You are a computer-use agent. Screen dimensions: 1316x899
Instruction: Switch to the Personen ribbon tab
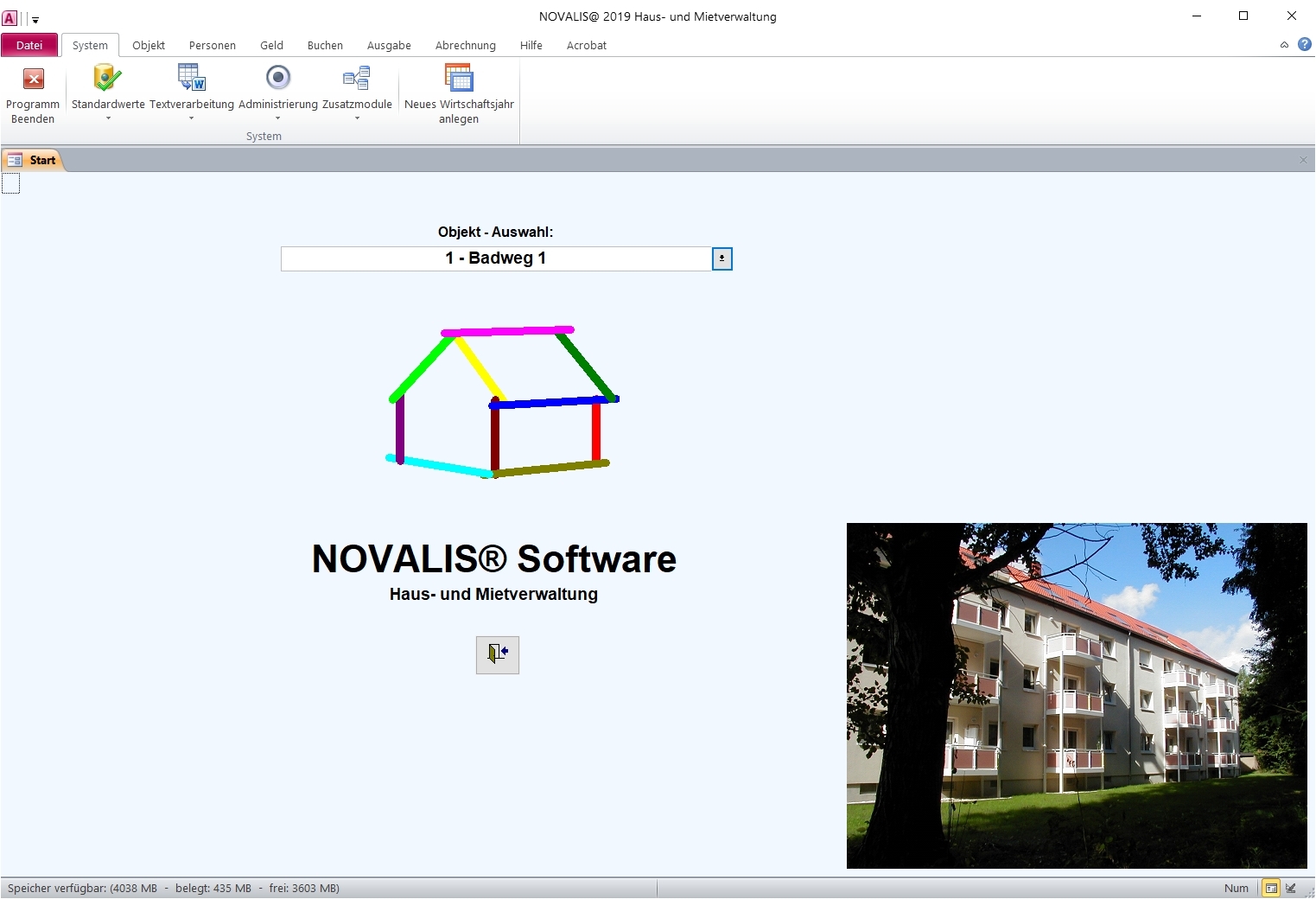(213, 45)
